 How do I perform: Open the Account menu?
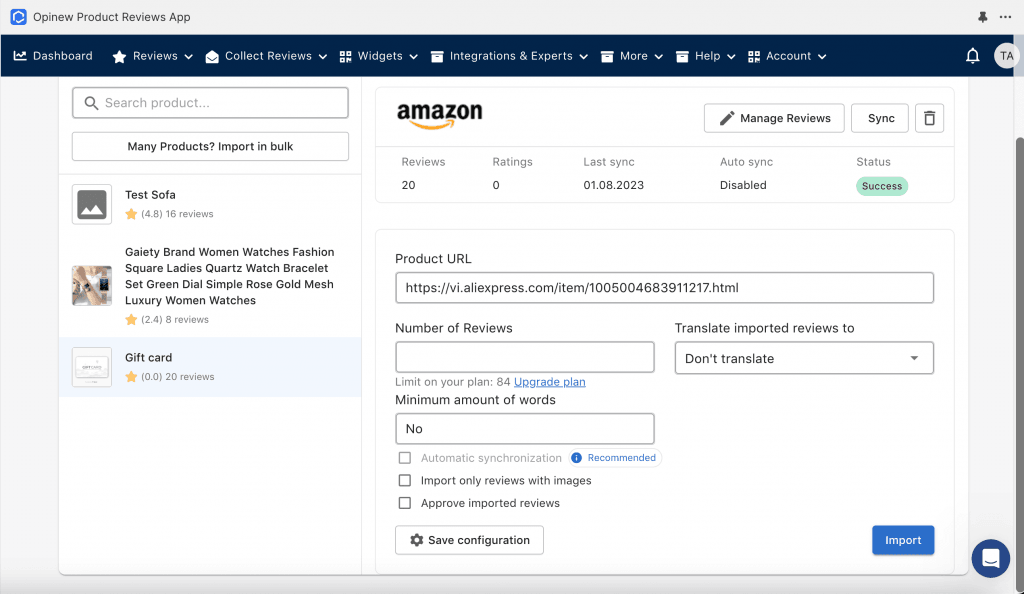click(x=787, y=56)
